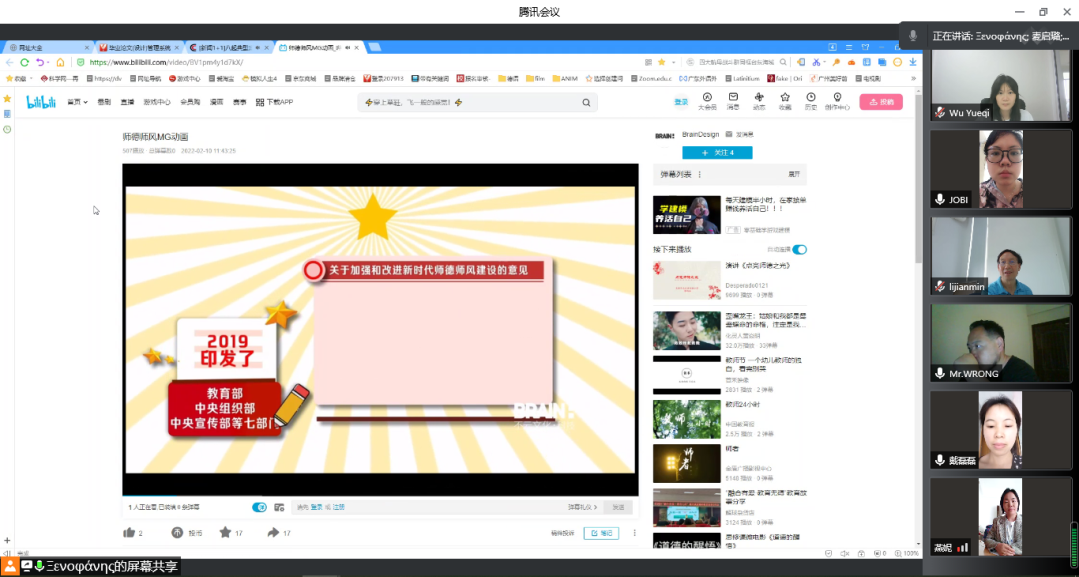The image size is (1079, 577).
Task: Open the 弹幕列表 three-dot menu
Action: [x=700, y=174]
